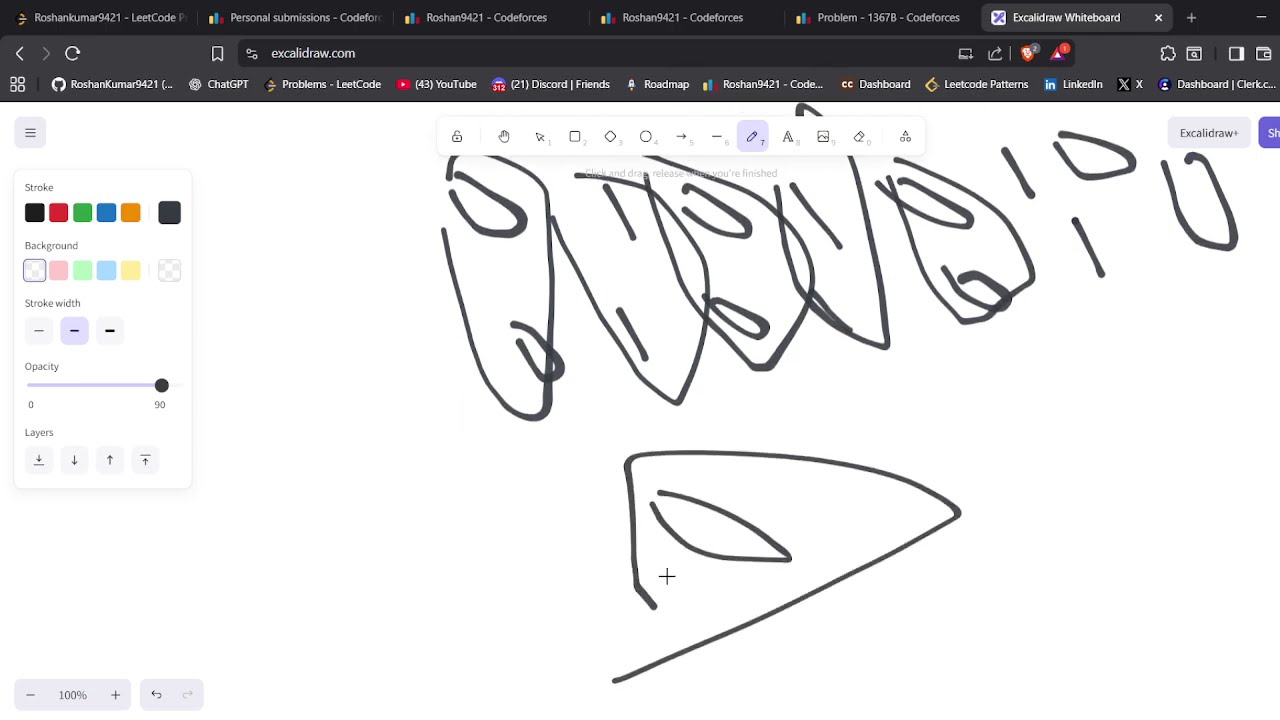Select the Rectangle shape tool
The height and width of the screenshot is (720, 1280).
(575, 137)
